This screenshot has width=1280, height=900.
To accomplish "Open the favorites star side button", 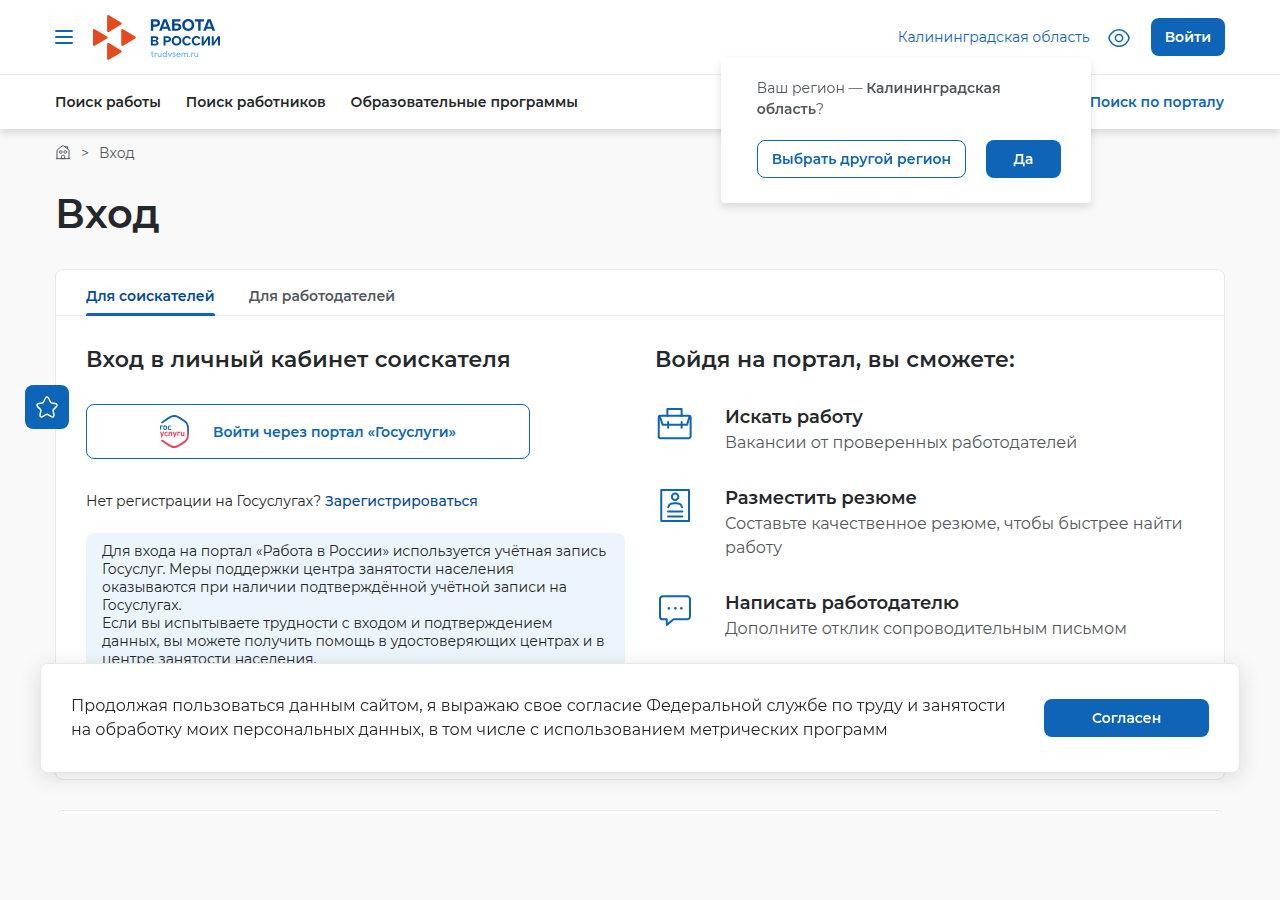I will [x=47, y=407].
